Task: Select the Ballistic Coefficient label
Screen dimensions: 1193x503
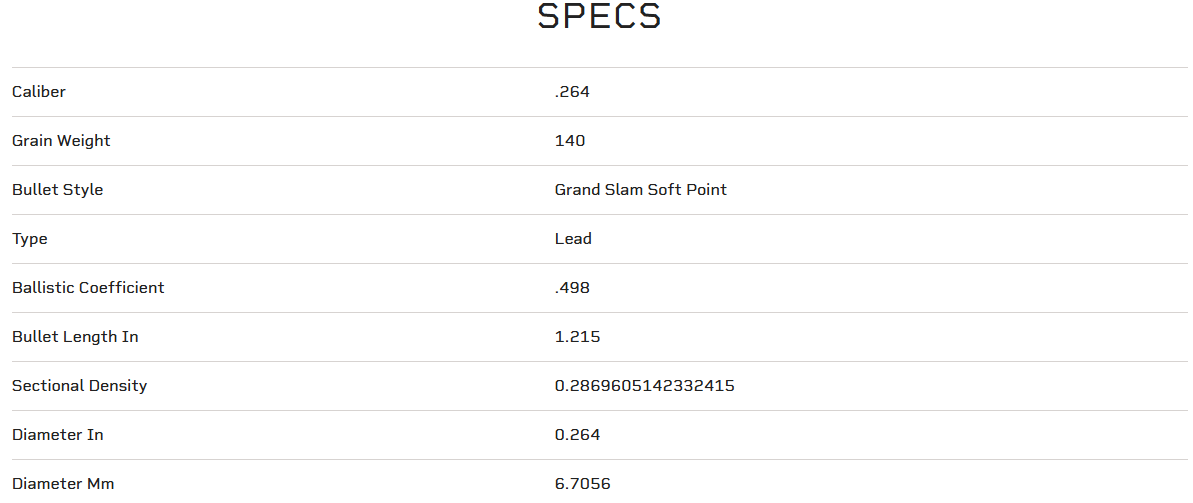Action: [x=88, y=288]
